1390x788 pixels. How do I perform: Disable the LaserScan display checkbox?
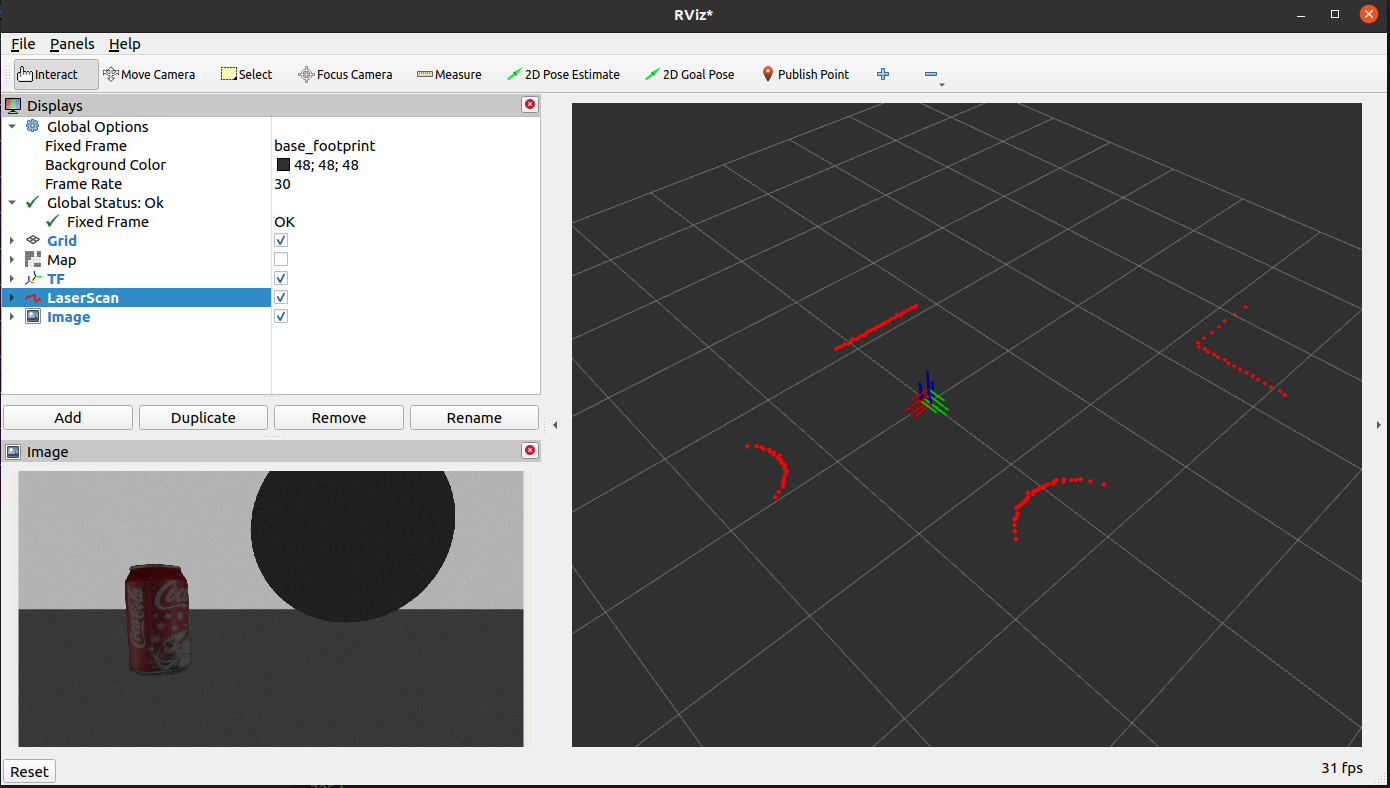click(281, 297)
